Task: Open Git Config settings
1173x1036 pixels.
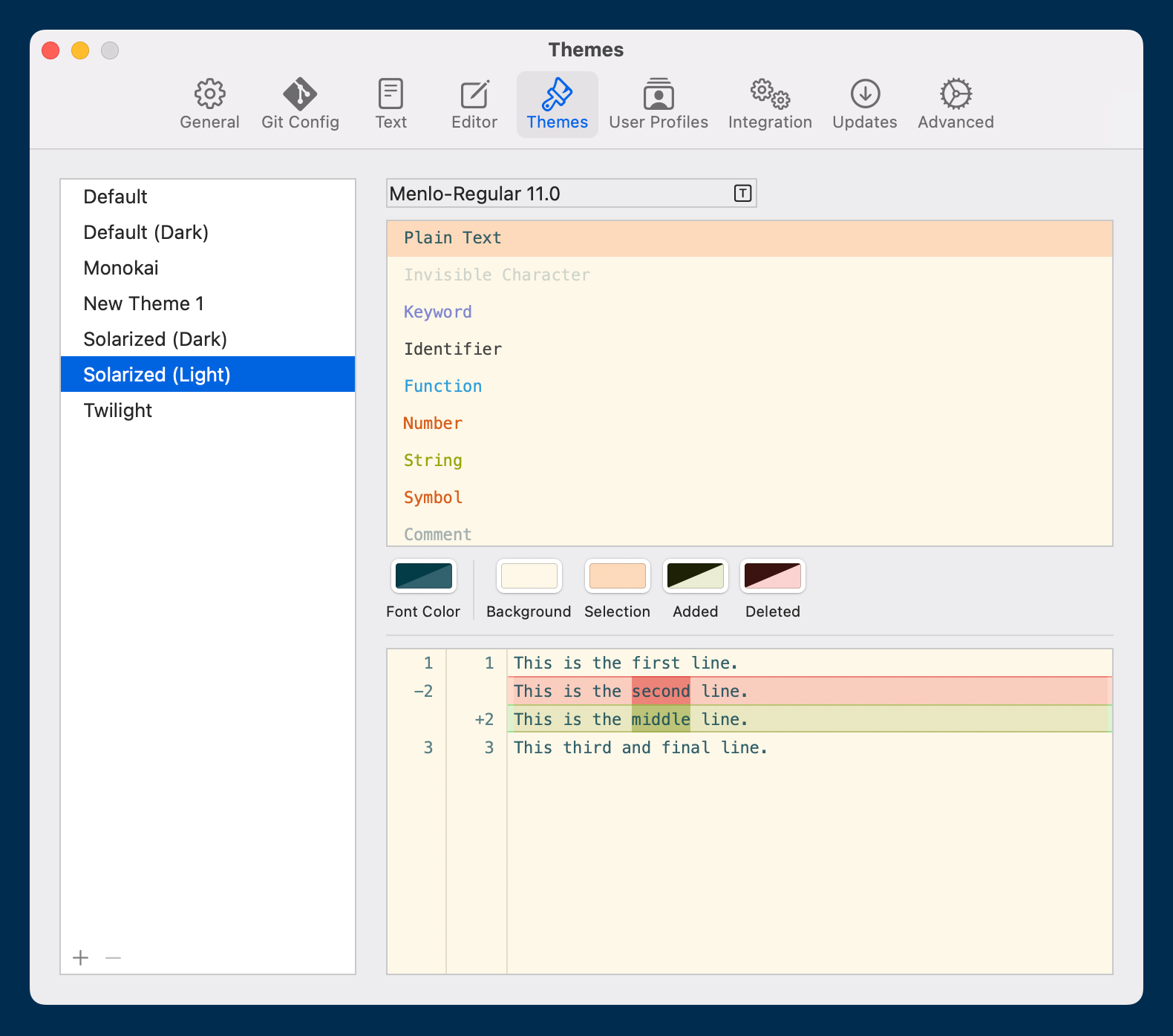Action: [x=300, y=105]
